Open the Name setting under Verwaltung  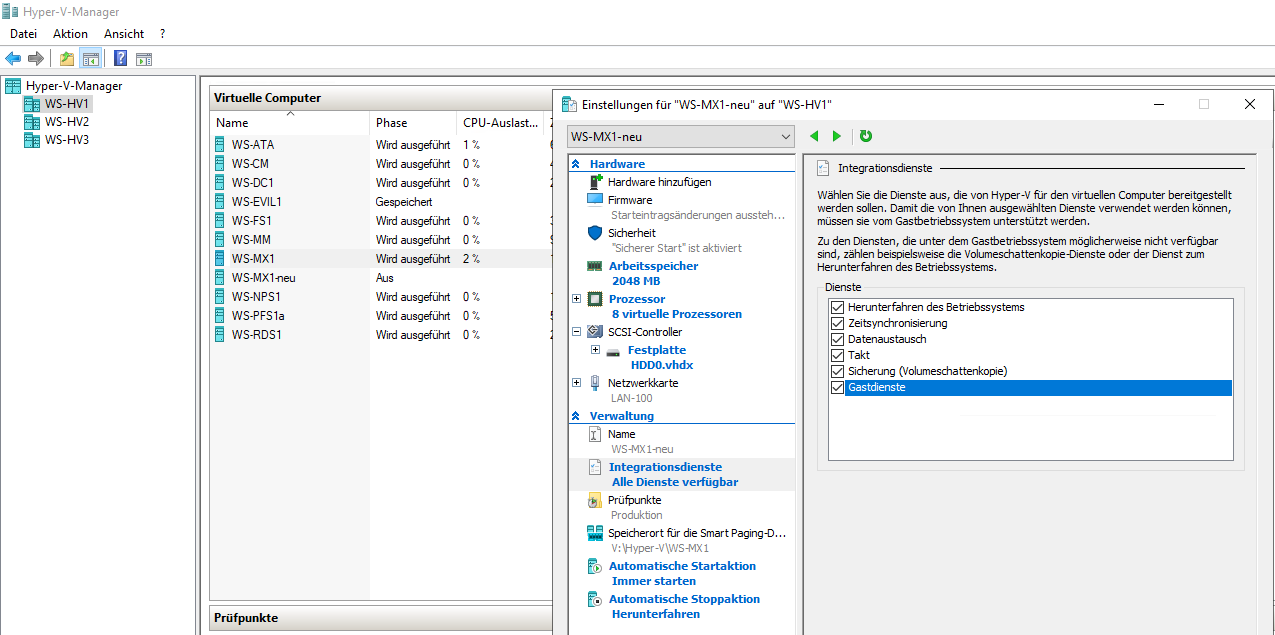click(621, 434)
